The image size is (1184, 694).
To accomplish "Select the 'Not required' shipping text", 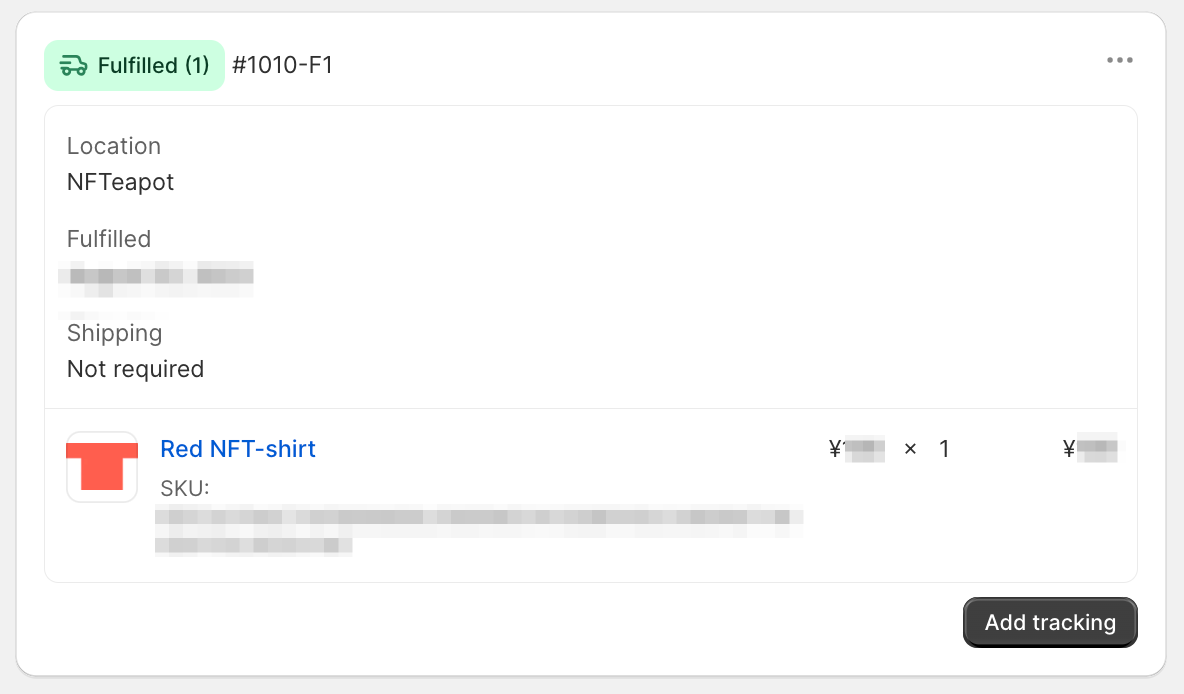I will pyautogui.click(x=135, y=369).
